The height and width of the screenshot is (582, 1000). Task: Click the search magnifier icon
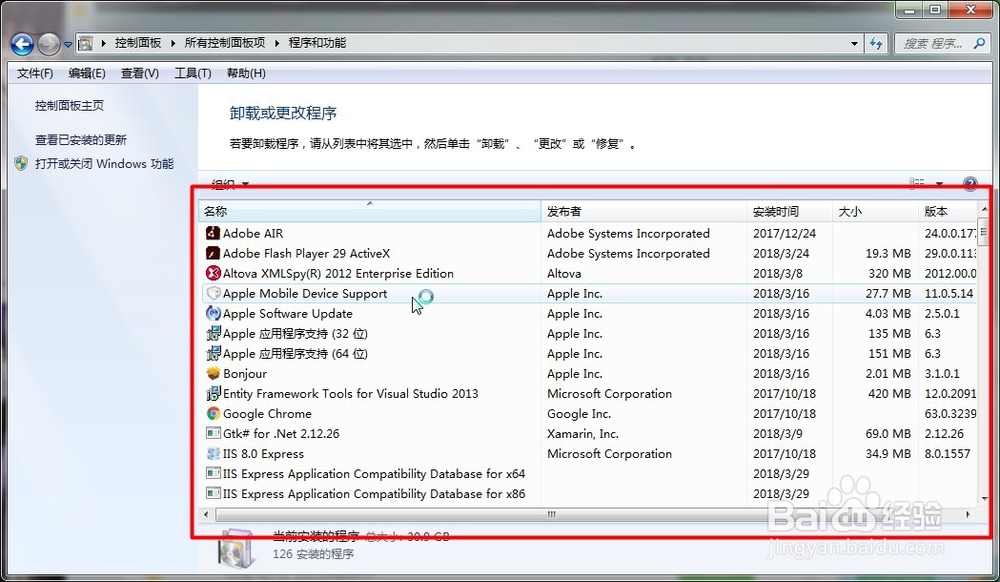(x=979, y=43)
